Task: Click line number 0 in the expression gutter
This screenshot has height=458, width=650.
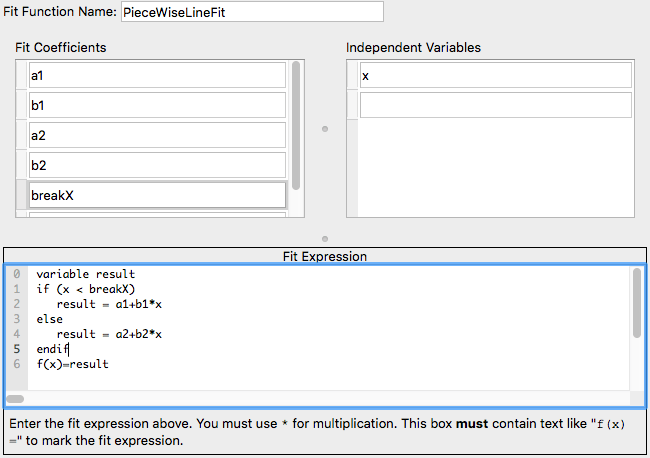Action: (x=17, y=274)
